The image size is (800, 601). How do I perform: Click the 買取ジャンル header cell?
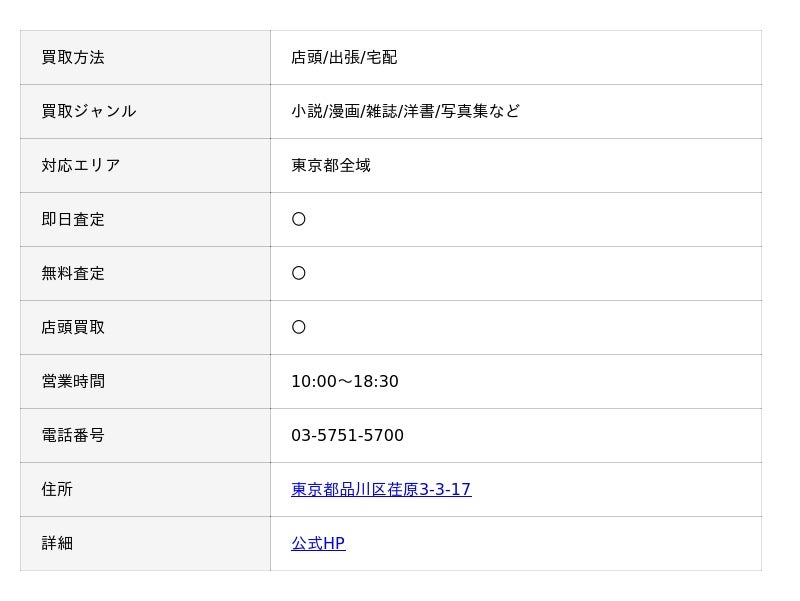coord(89,111)
